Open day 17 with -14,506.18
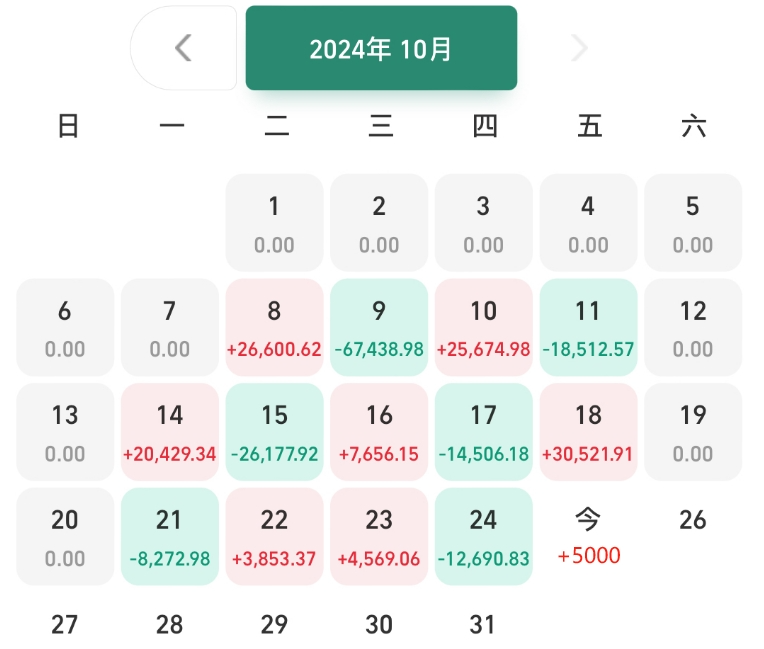 [484, 432]
